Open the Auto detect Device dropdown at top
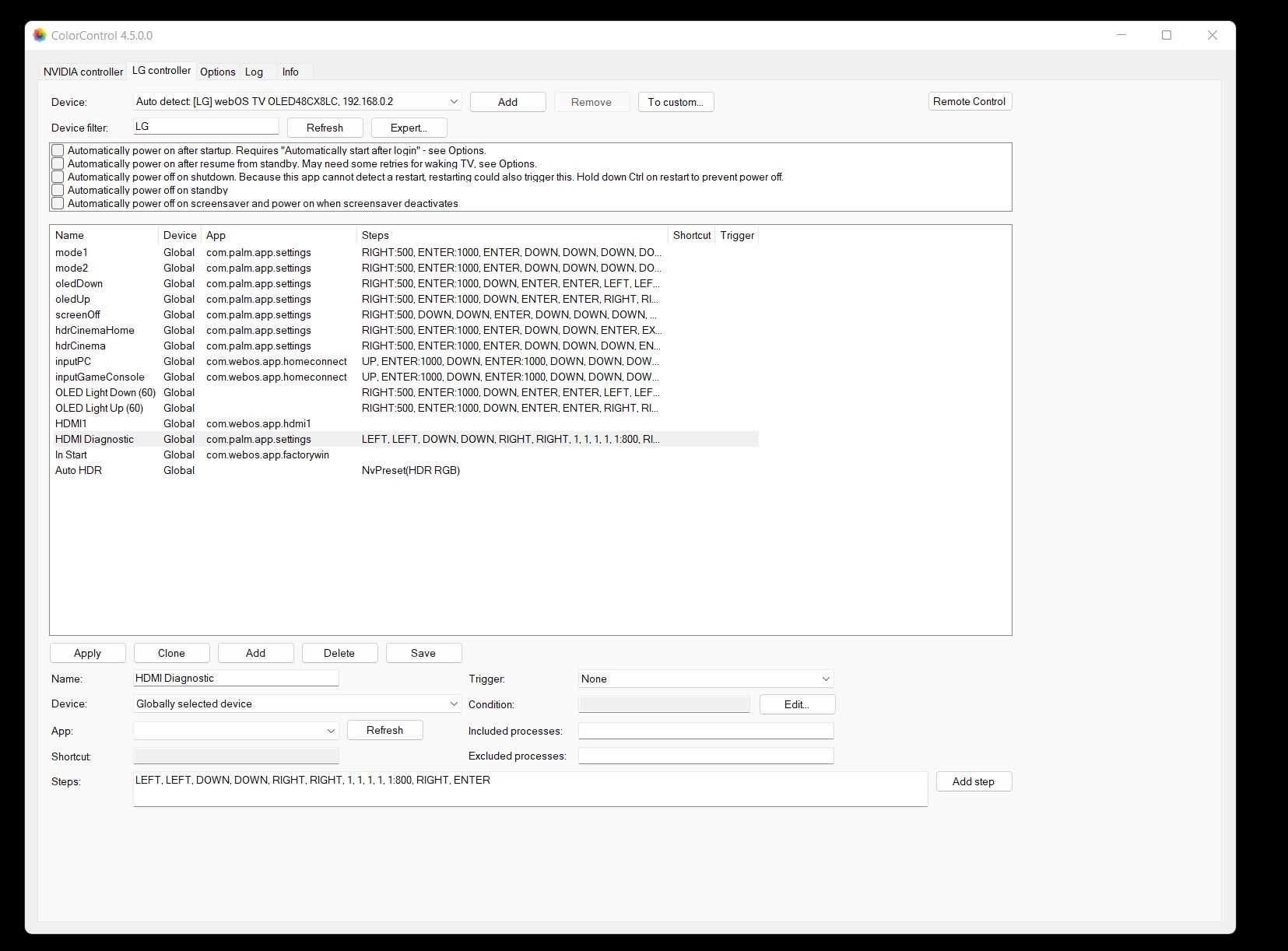The width and height of the screenshot is (1288, 951). [297, 101]
